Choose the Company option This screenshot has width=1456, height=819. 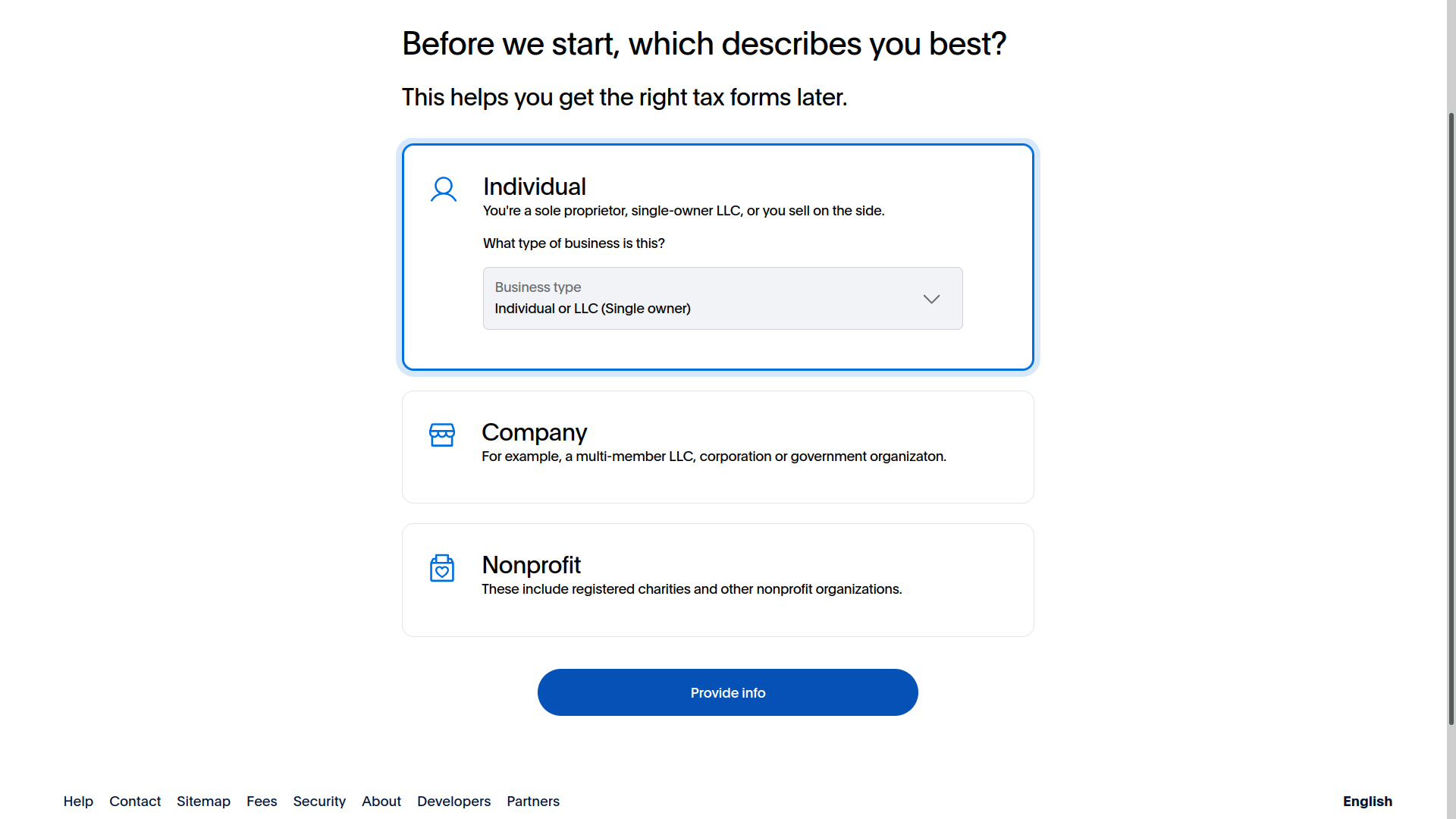point(717,447)
